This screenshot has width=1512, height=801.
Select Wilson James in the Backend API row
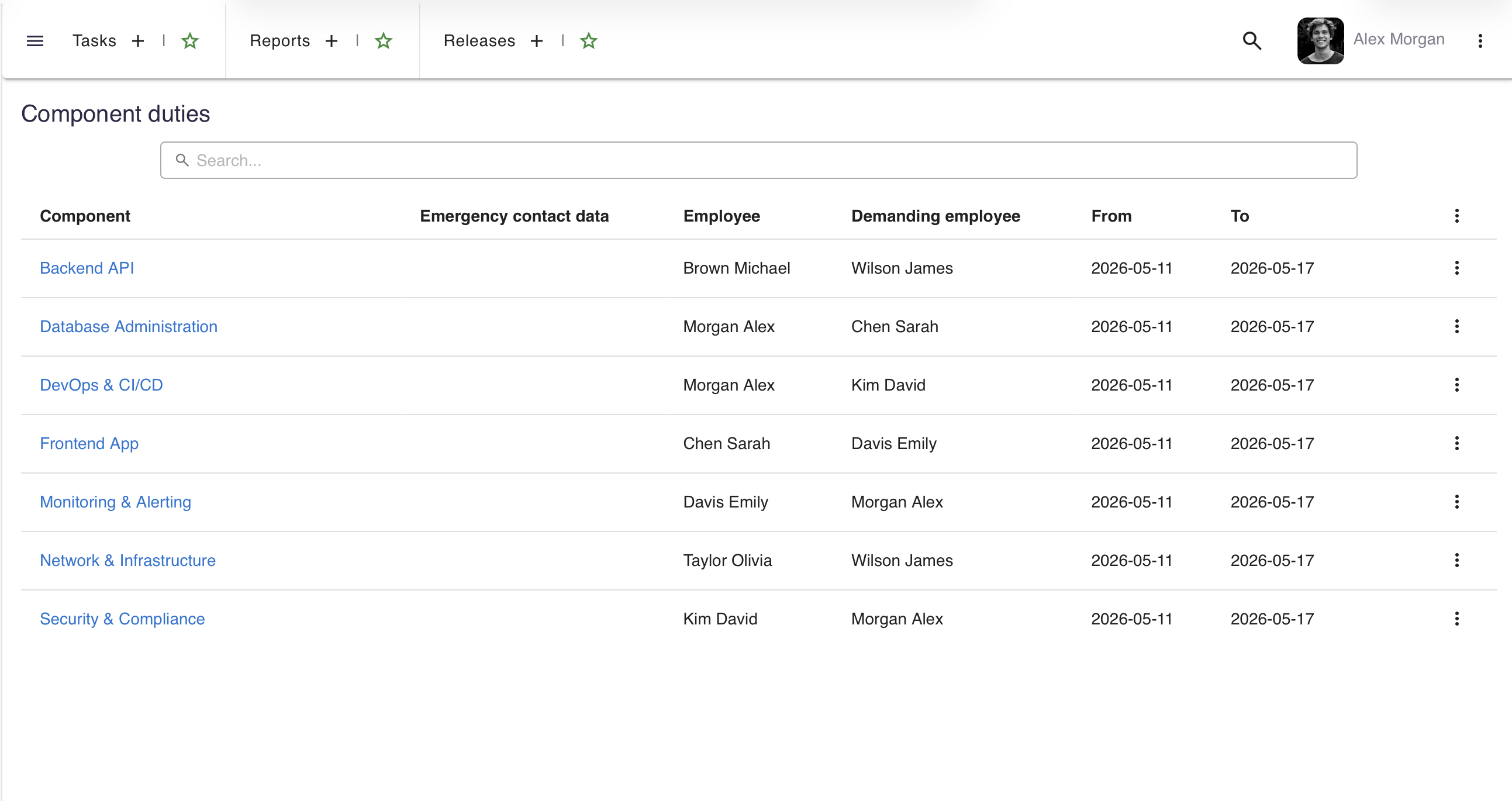point(902,268)
